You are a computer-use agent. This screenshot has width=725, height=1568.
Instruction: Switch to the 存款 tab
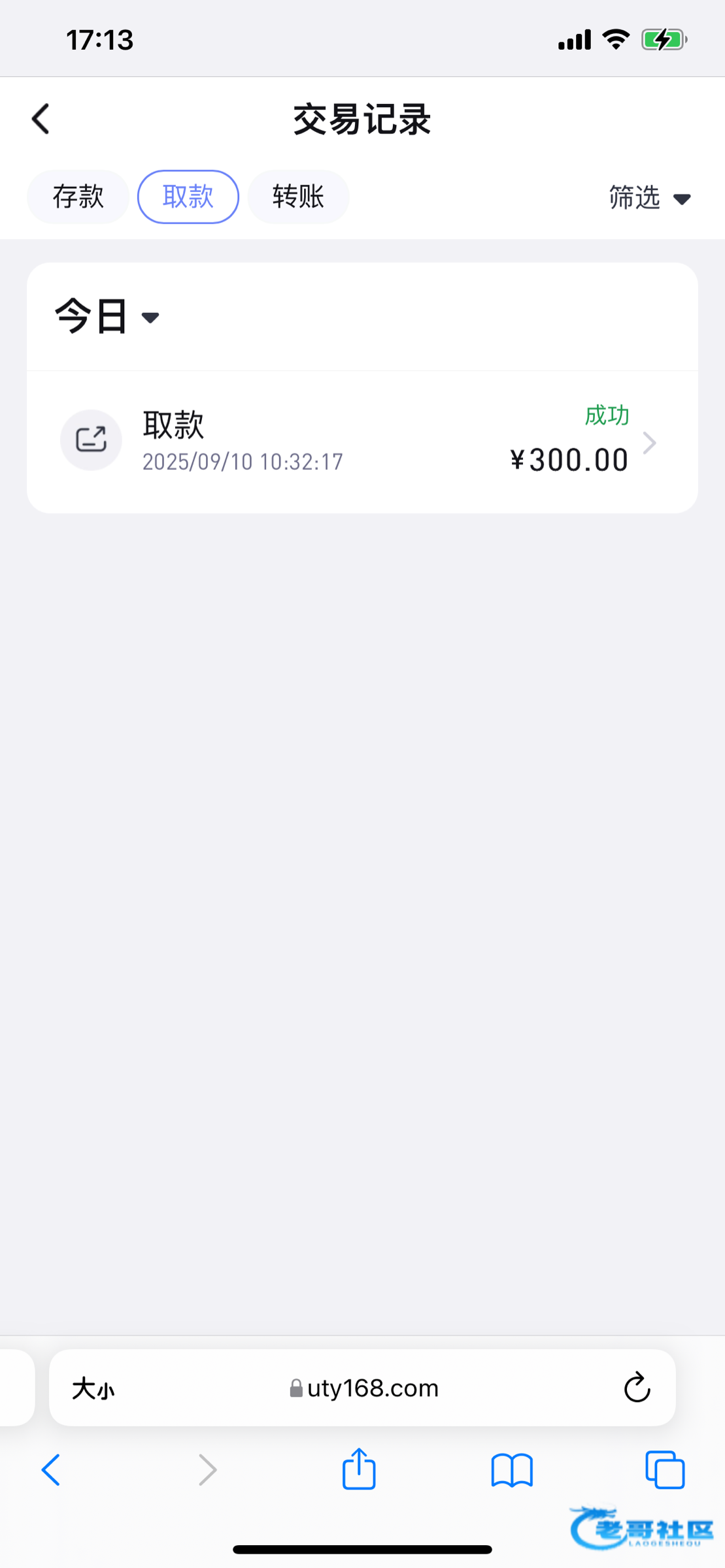(x=78, y=197)
